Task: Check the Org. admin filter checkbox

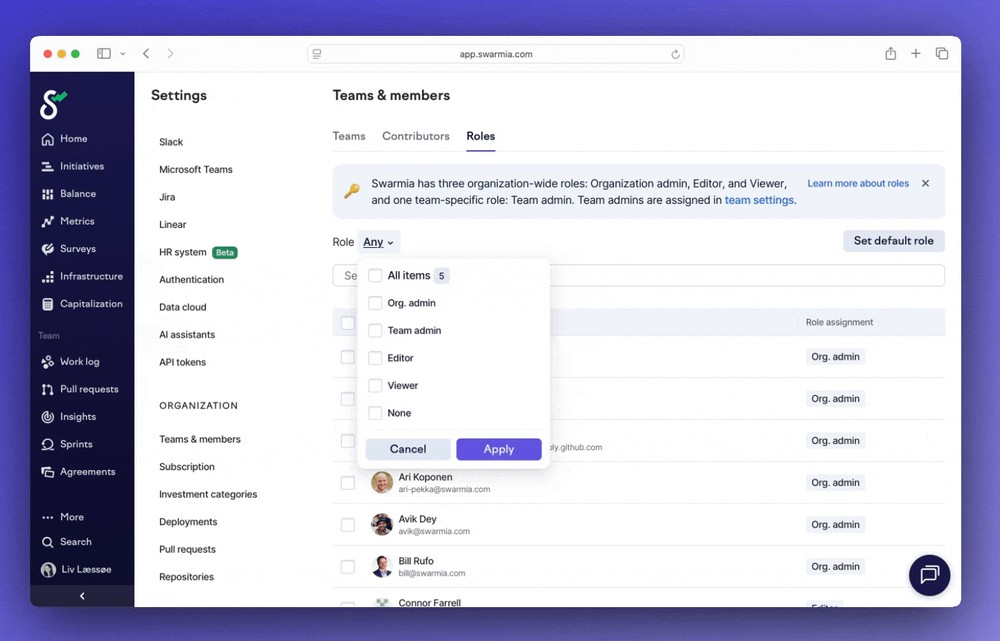Action: click(375, 303)
